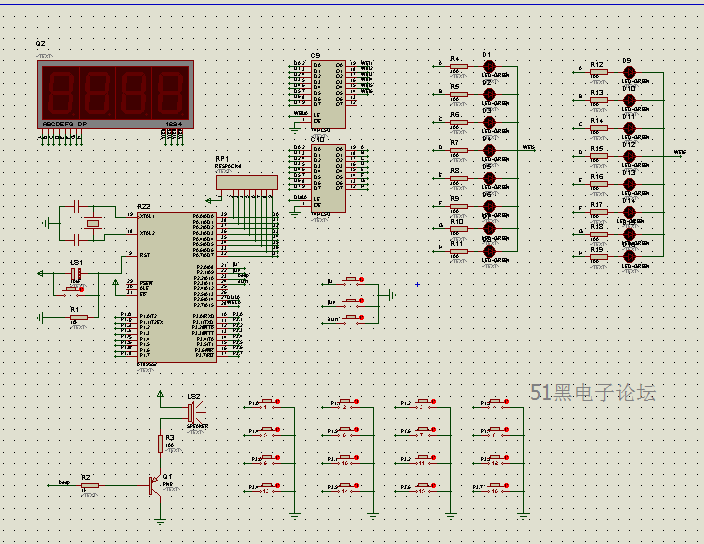Select resistor R18
Viewport: 704px width, 544px height.
[x=599, y=234]
